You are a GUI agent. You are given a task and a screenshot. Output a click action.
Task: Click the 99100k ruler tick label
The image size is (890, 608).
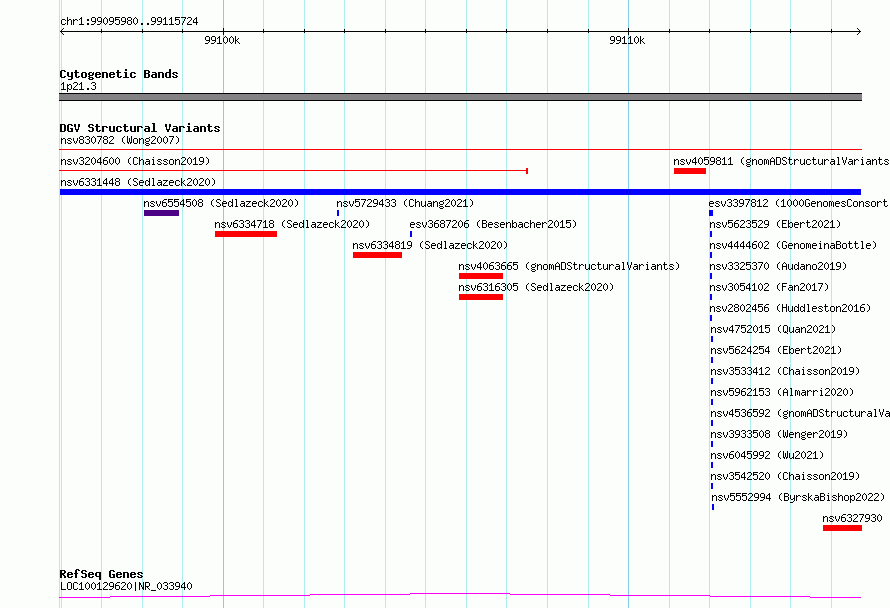click(x=222, y=40)
